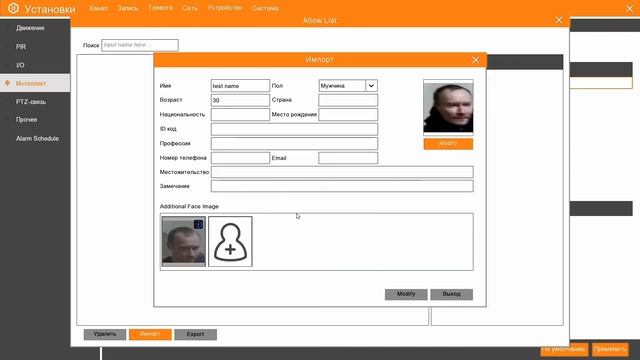Image resolution: width=640 pixels, height=360 pixels.
Task: Open the Канал top menu
Action: [98, 8]
